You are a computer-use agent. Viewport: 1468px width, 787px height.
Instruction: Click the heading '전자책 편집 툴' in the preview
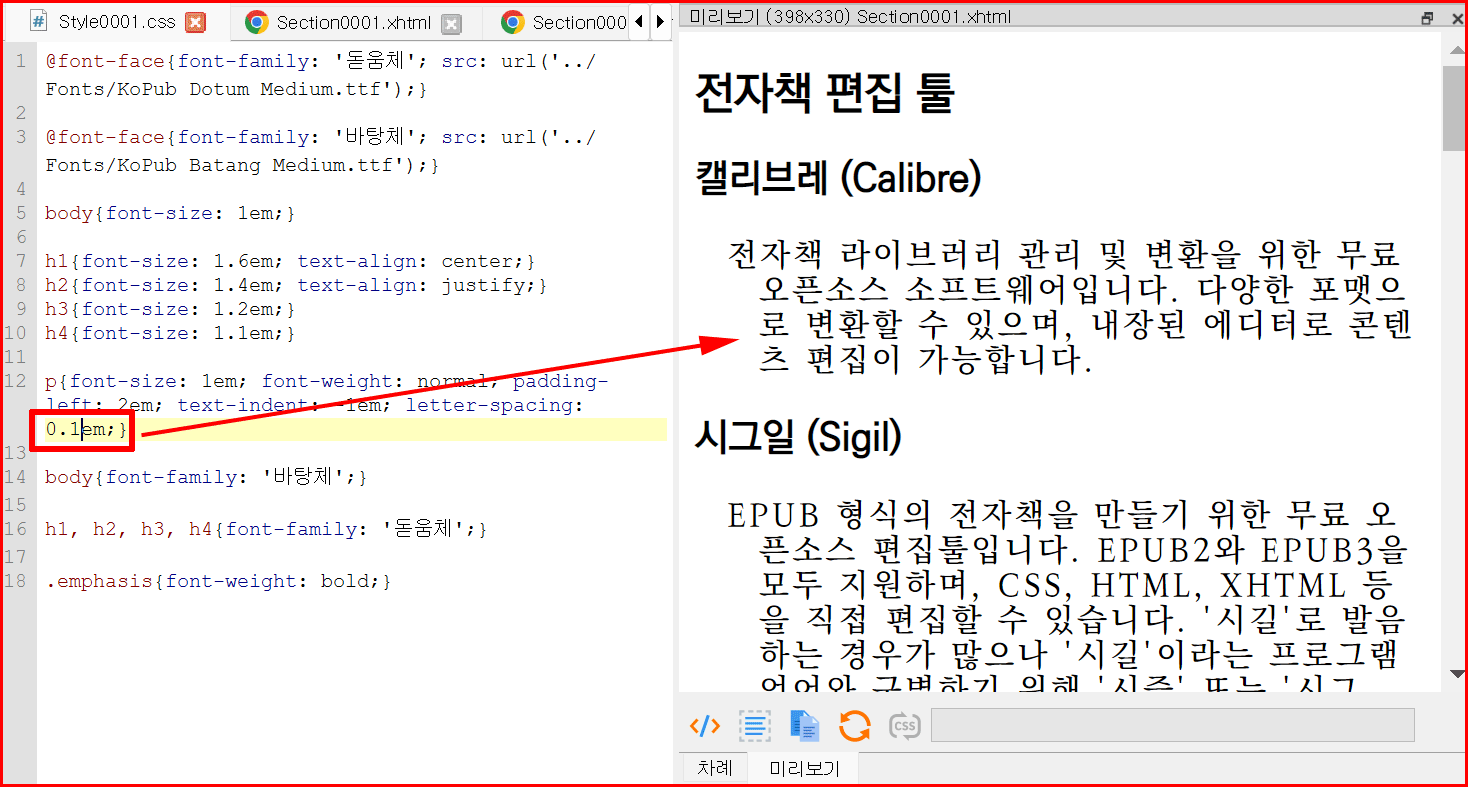click(x=825, y=93)
